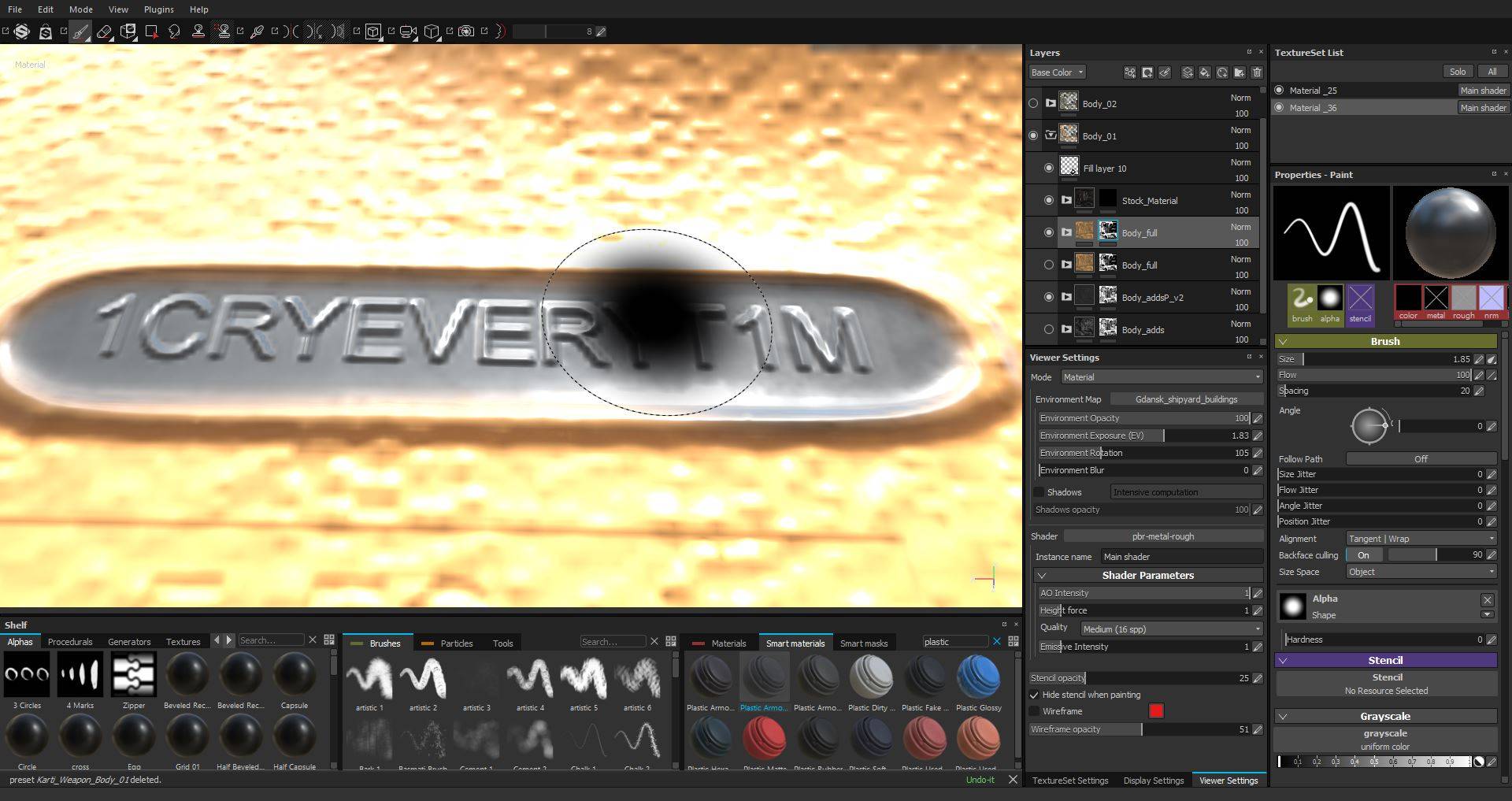Show the Body_adds layer
The height and width of the screenshot is (801, 1512).
tap(1049, 329)
